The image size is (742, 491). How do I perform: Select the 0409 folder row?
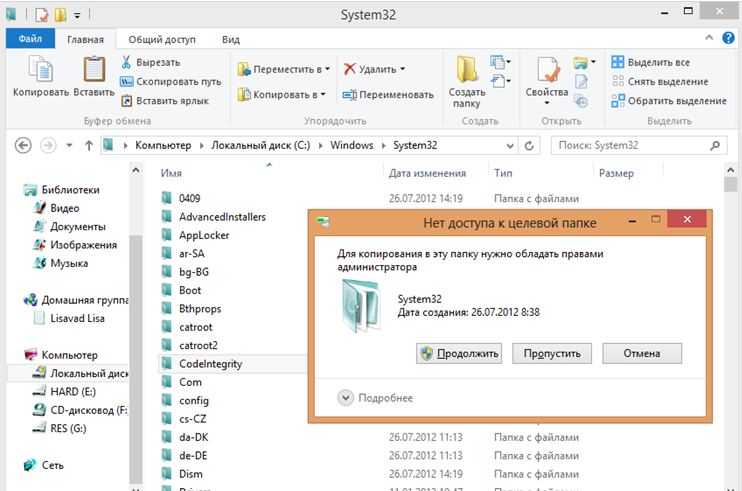(x=370, y=198)
